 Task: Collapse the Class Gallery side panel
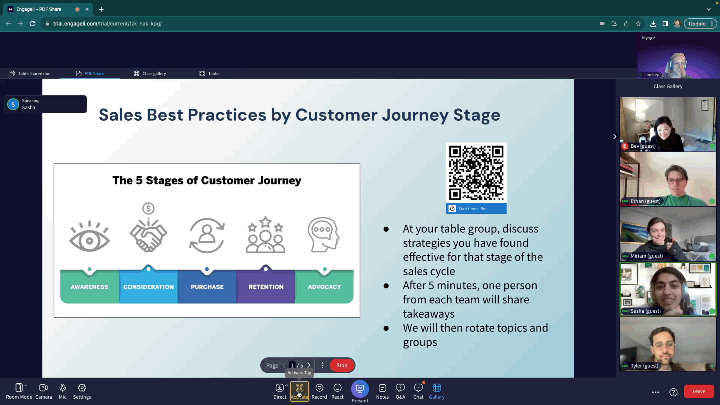pos(615,136)
